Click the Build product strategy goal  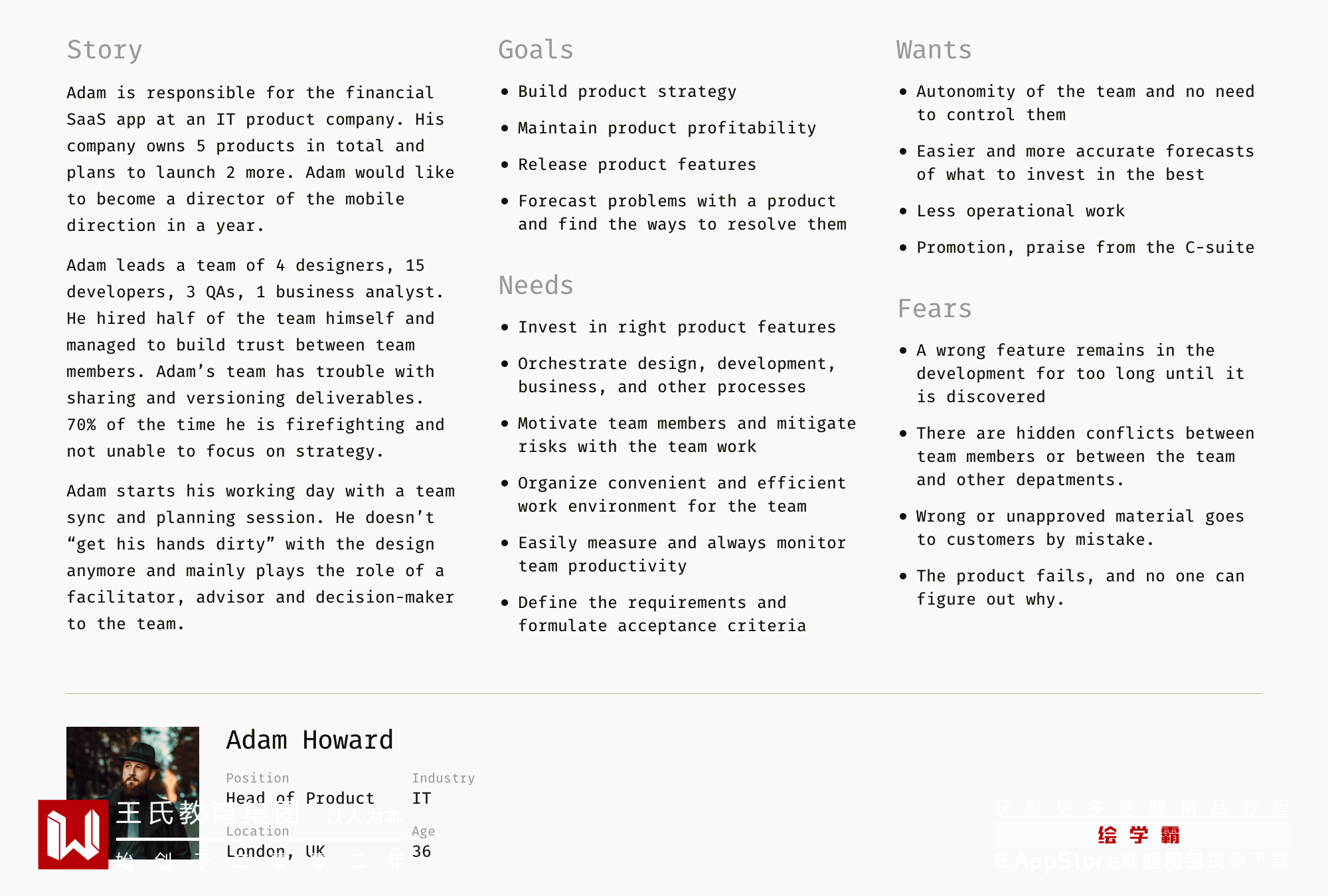pos(627,92)
